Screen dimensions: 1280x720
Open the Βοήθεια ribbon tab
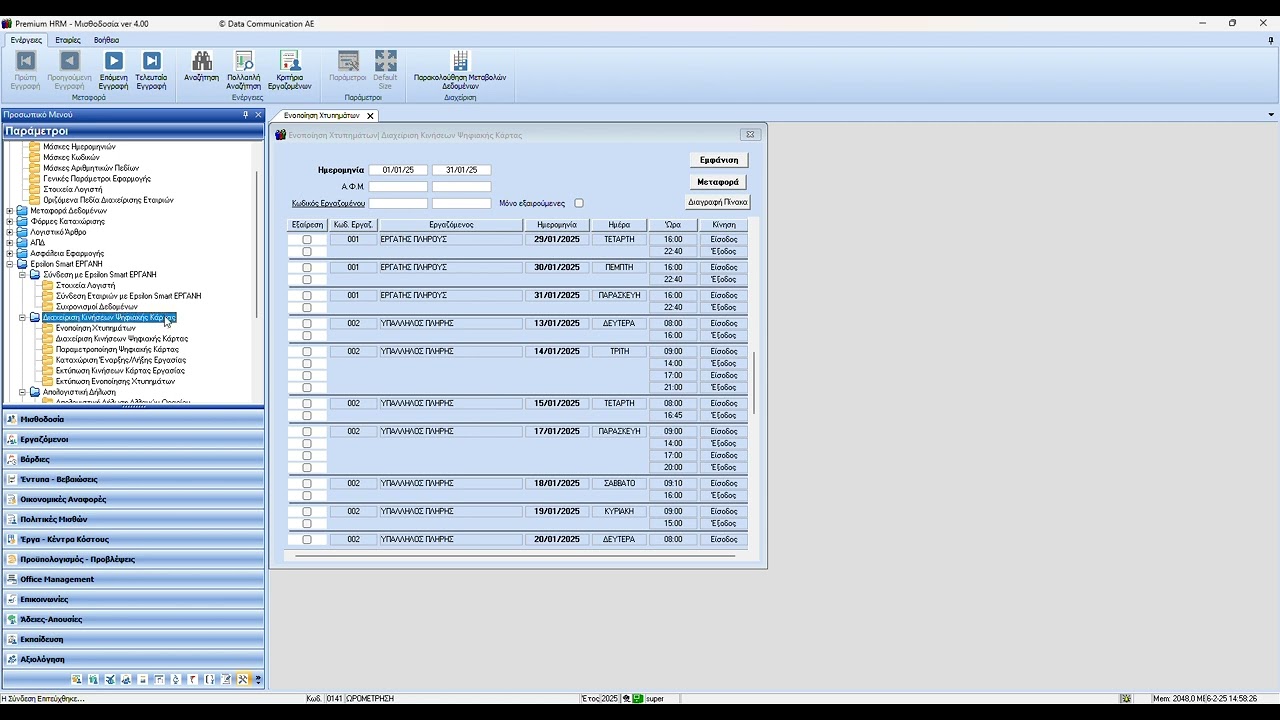pyautogui.click(x=106, y=40)
